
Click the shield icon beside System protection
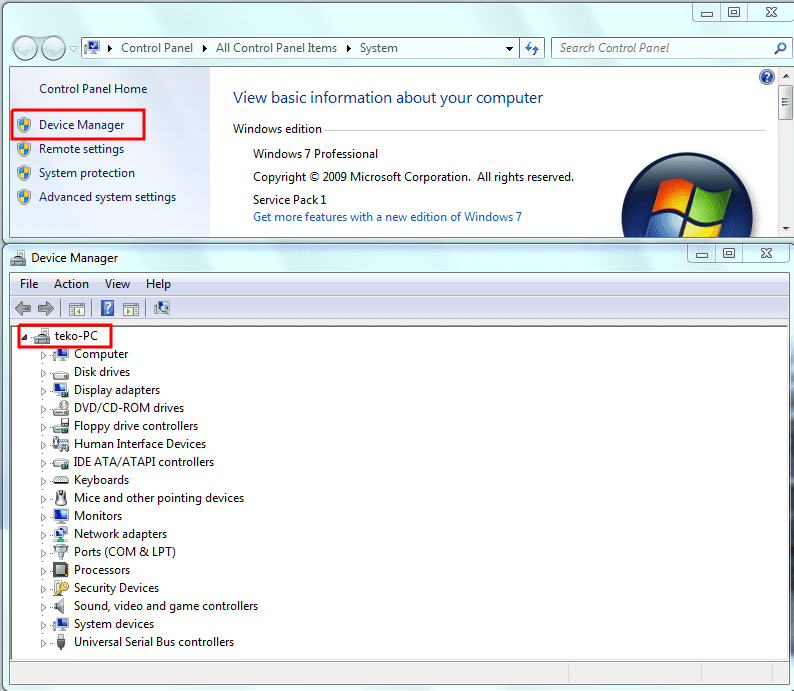click(24, 173)
